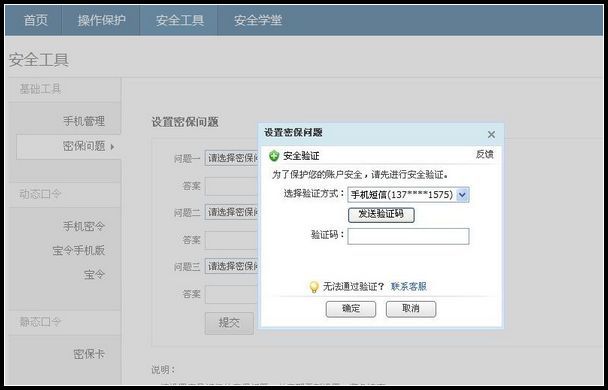
Task: Click the 反馈 link in dialog
Action: tap(484, 154)
